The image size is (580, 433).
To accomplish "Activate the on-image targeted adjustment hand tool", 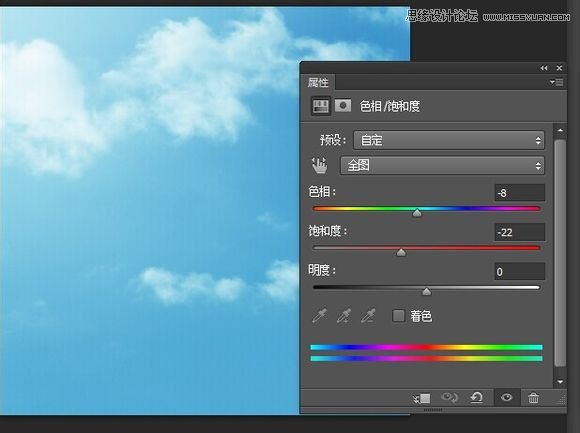I will (319, 166).
